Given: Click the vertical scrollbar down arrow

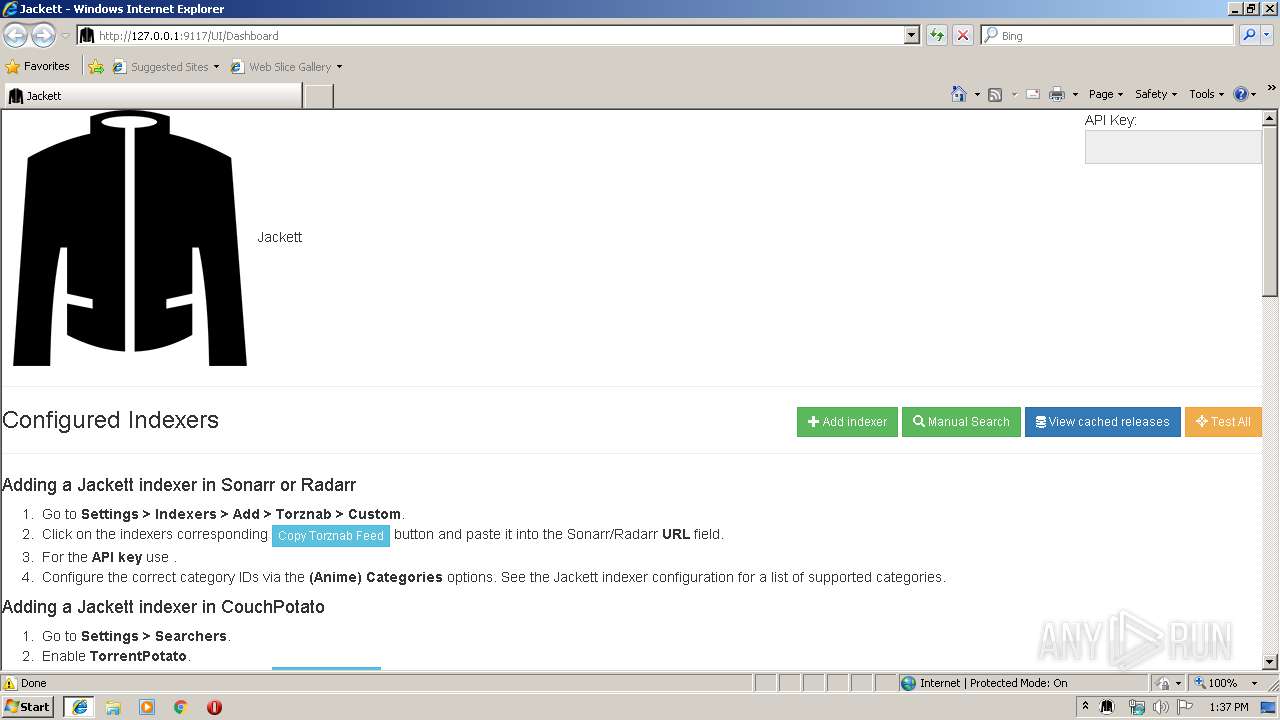Looking at the screenshot, I should [x=1270, y=661].
